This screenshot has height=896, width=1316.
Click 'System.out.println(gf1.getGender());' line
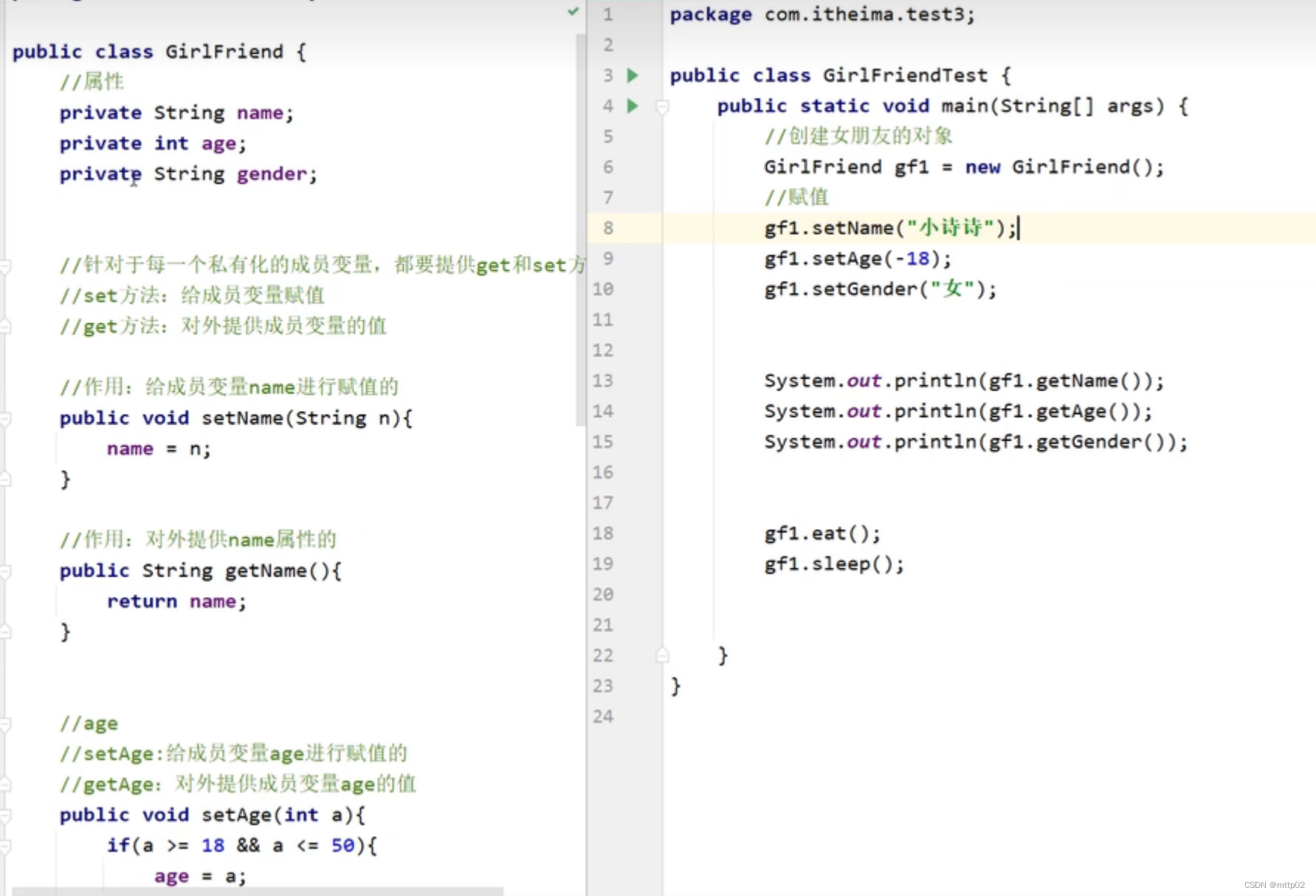click(976, 442)
